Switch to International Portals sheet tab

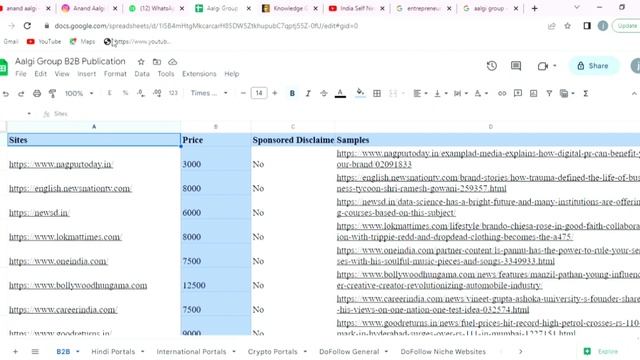(191, 351)
